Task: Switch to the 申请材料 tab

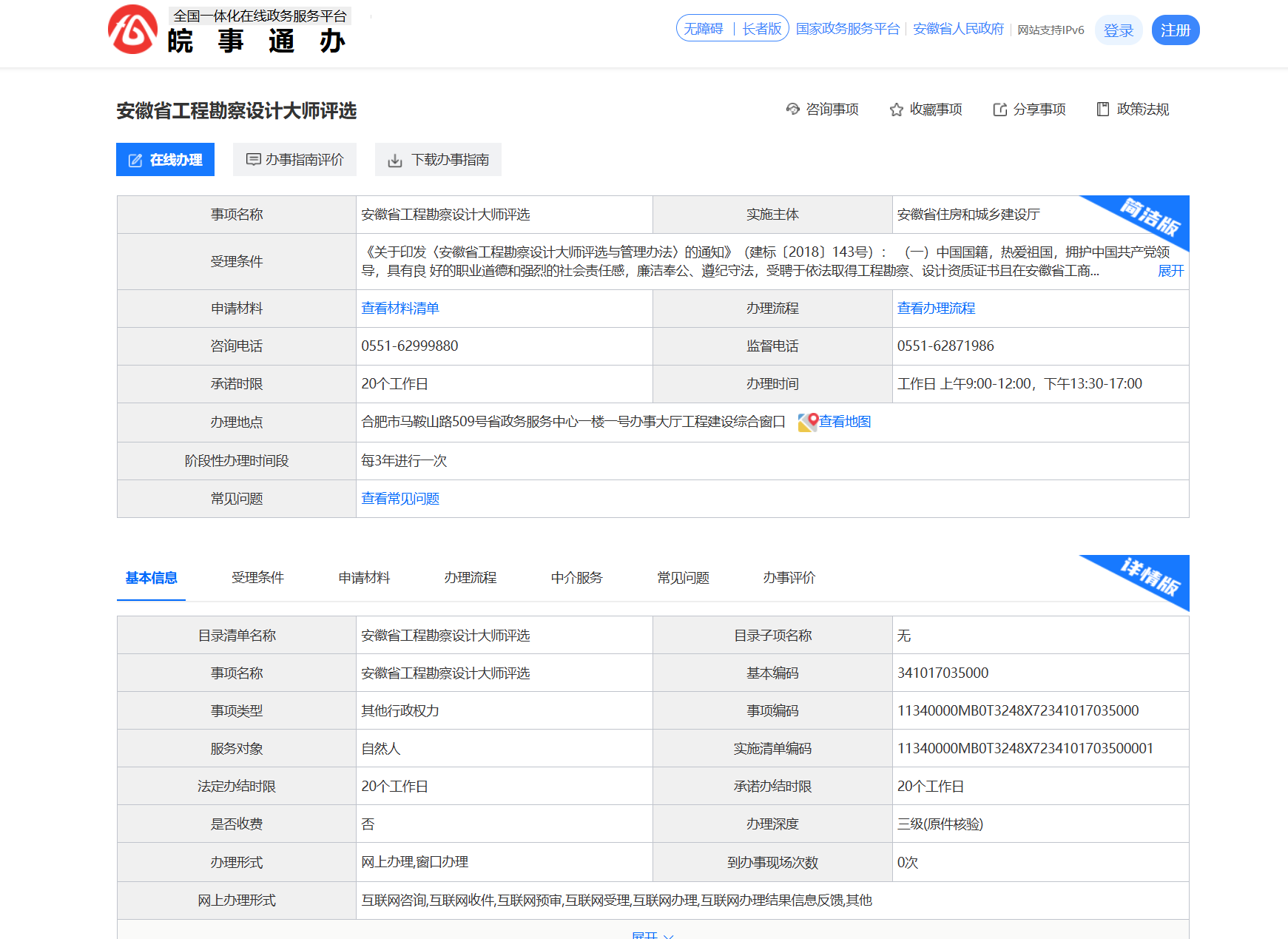Action: (x=364, y=578)
